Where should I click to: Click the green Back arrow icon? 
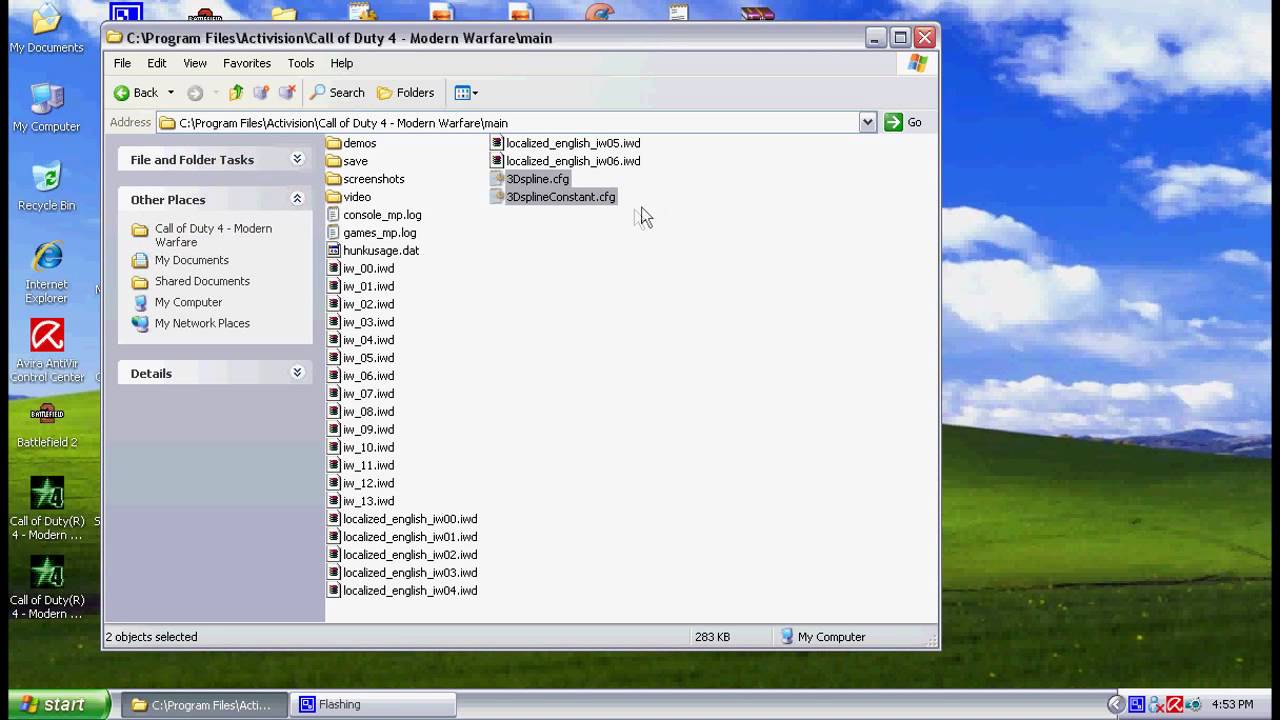[122, 93]
